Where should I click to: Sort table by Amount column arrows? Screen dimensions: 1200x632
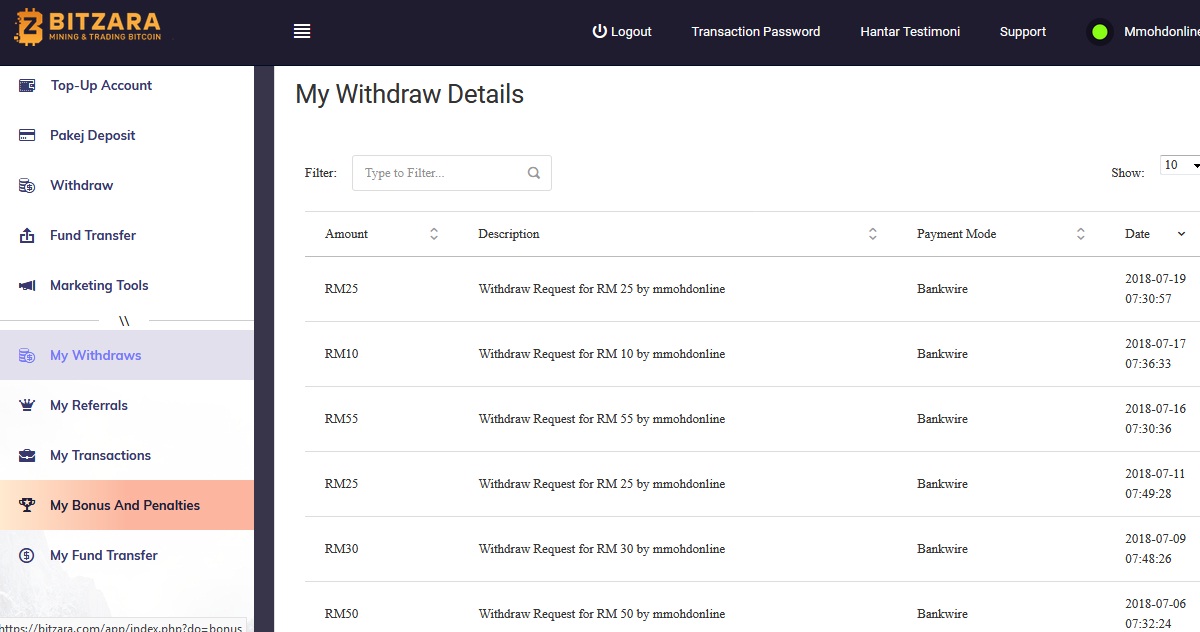[434, 234]
